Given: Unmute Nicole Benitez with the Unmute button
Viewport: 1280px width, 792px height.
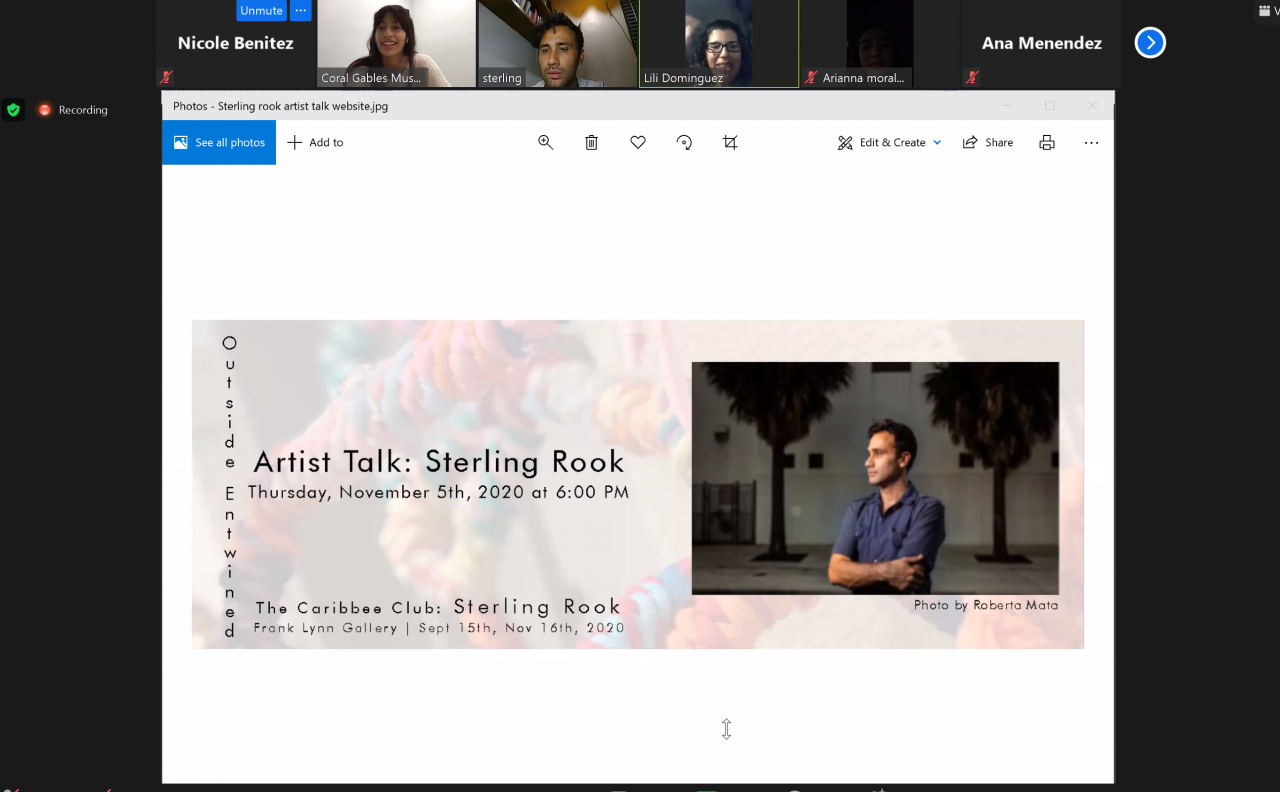Looking at the screenshot, I should click(261, 10).
